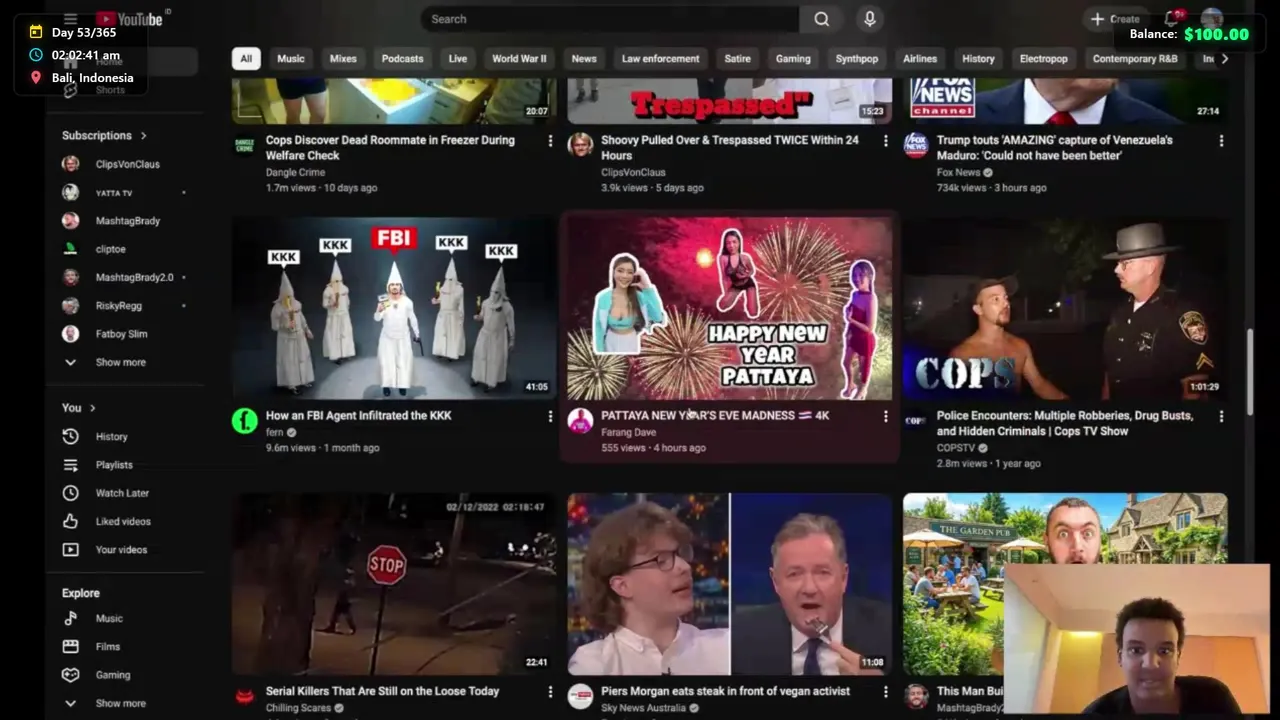Screen dimensions: 1280x720
Task: Select the Podcasts filter chip
Action: tap(402, 59)
